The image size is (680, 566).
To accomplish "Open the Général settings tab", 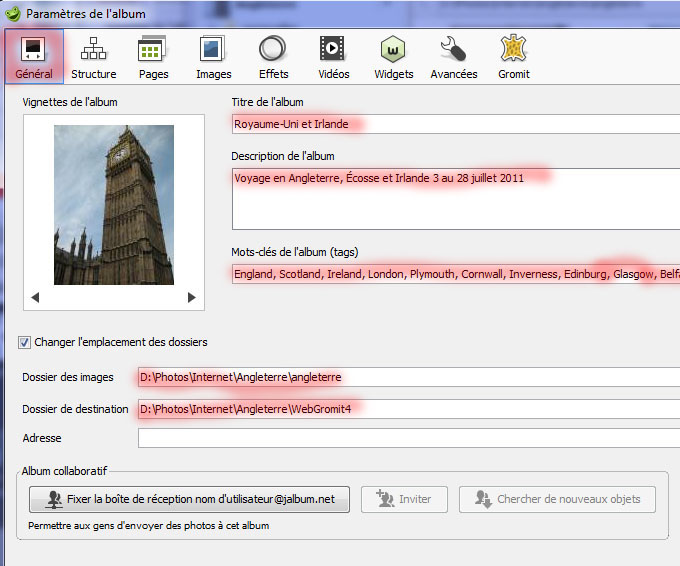I will [33, 57].
